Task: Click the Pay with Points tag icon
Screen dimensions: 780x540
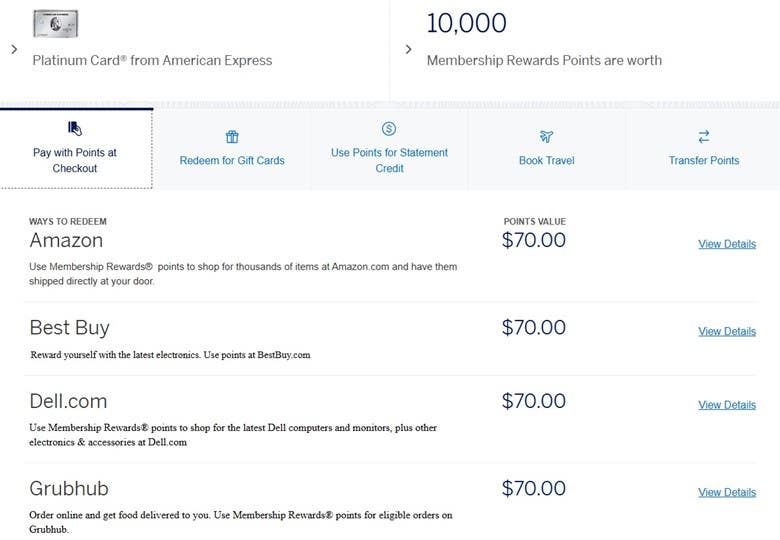Action: [x=75, y=129]
